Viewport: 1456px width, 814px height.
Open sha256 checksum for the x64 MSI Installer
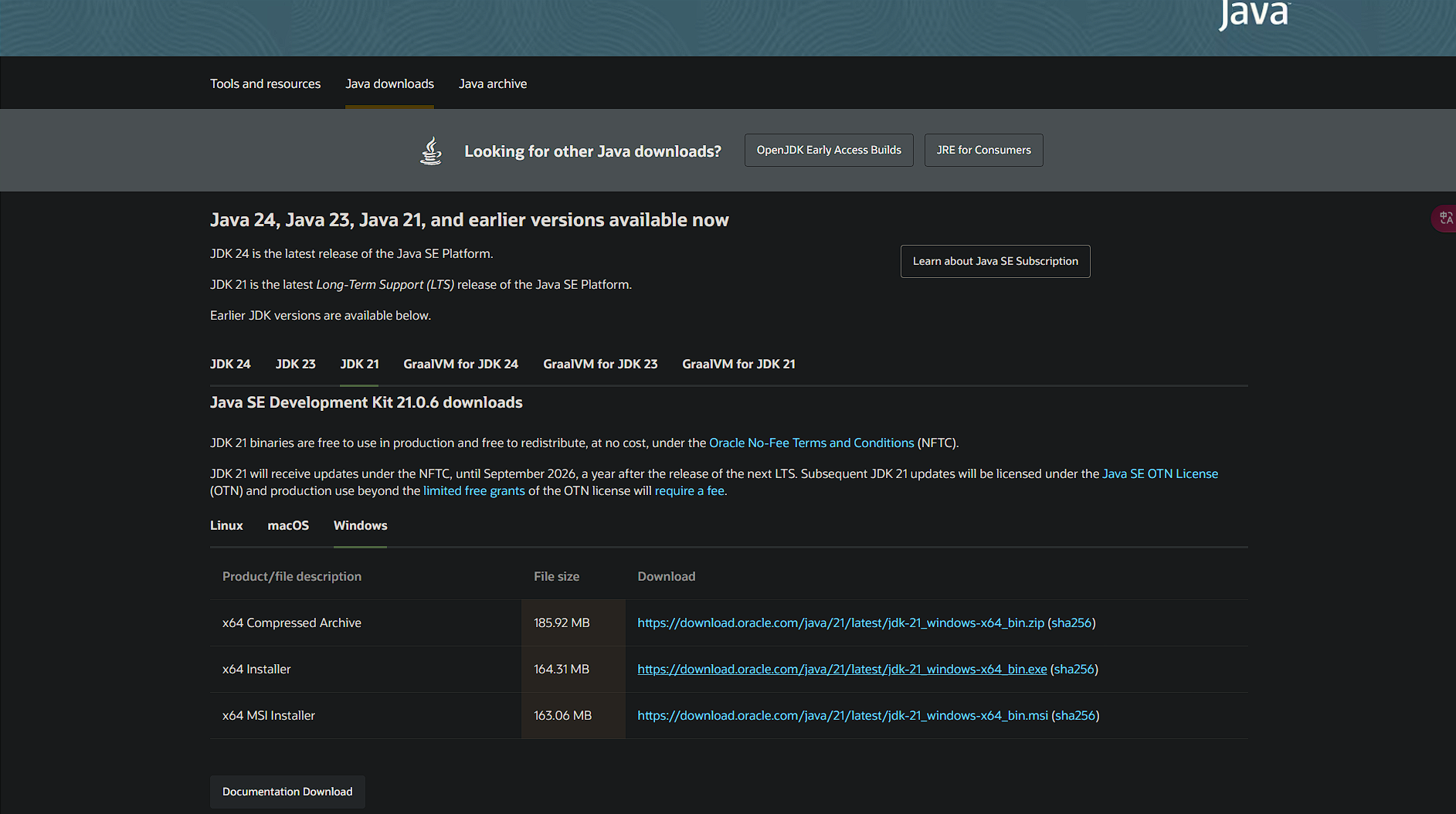pos(1074,715)
